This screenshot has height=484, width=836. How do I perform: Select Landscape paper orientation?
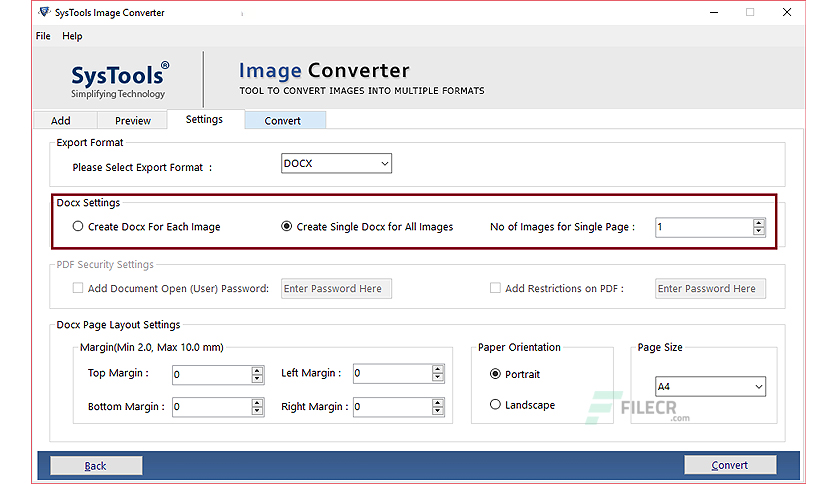click(x=522, y=405)
